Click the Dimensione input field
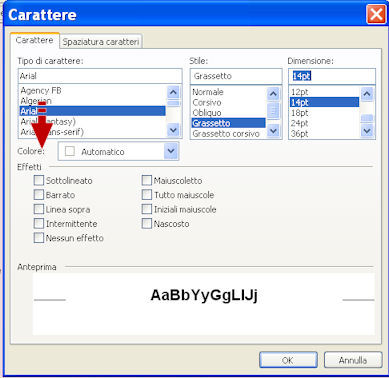 332,76
